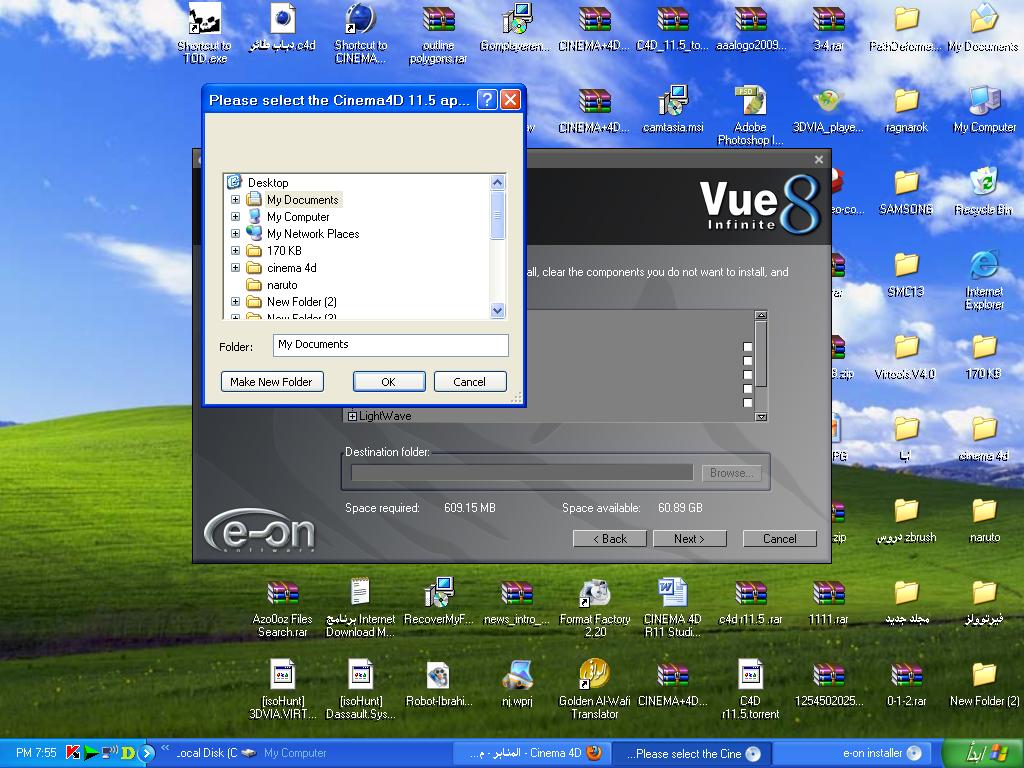
Task: Select the 3DVIA_playe... desktop icon
Action: [x=828, y=109]
